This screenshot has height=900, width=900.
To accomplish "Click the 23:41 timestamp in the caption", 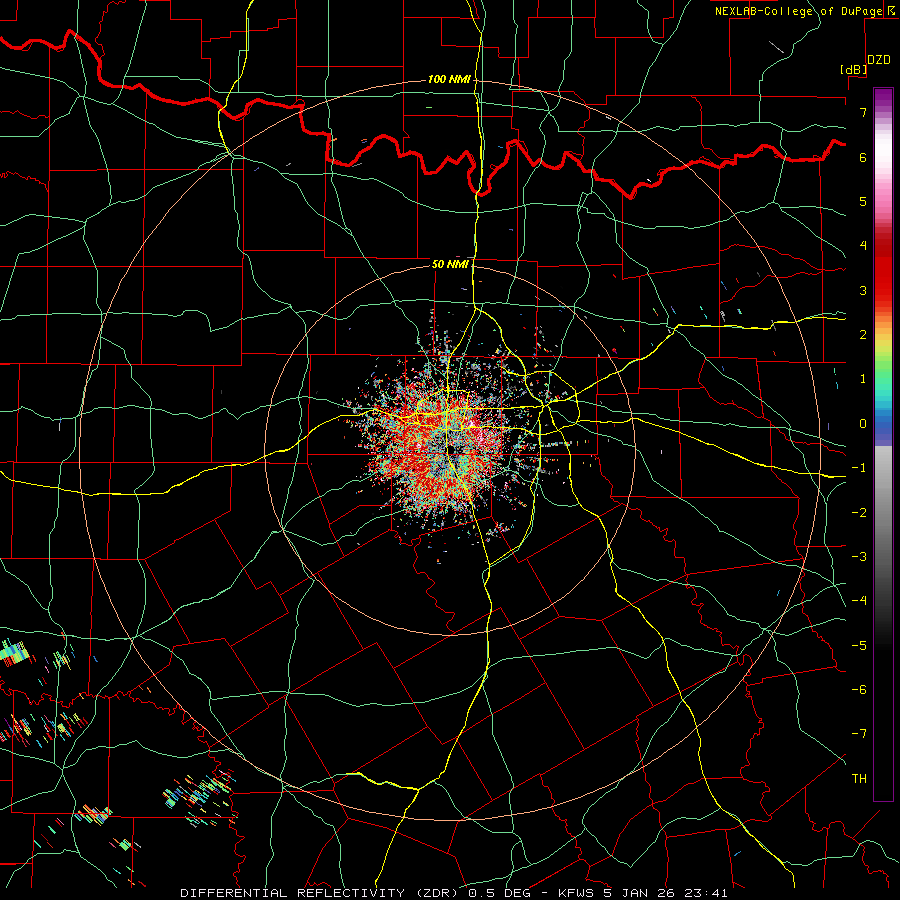I will (707, 893).
